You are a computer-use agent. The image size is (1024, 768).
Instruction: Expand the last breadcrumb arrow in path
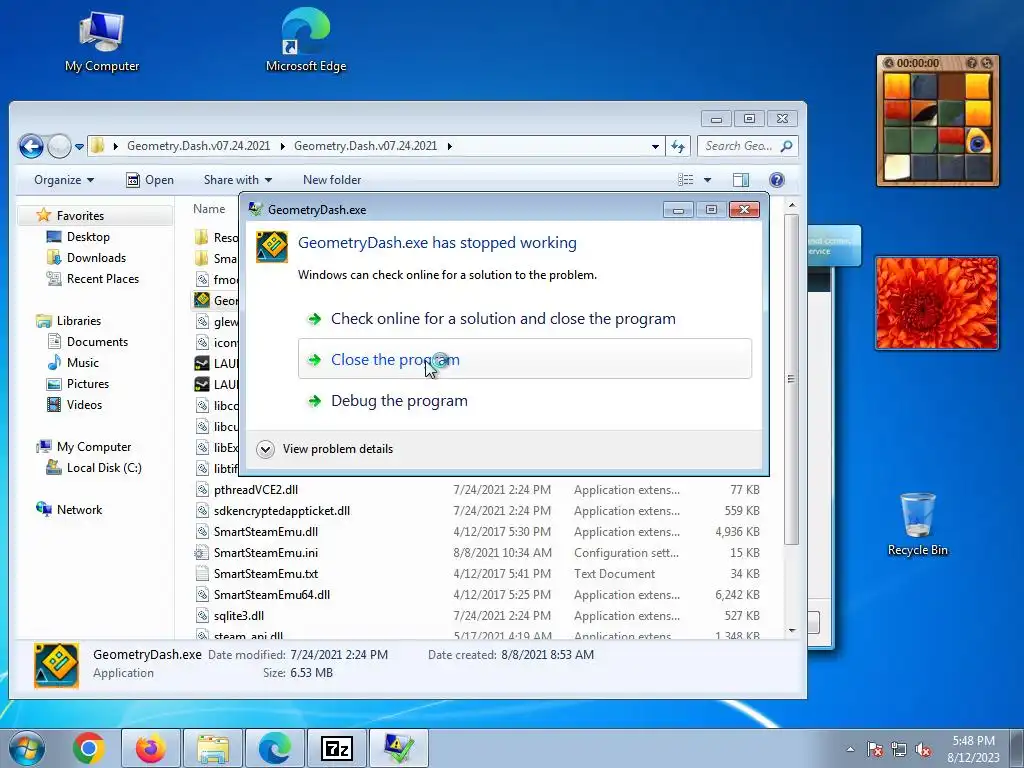(x=449, y=146)
